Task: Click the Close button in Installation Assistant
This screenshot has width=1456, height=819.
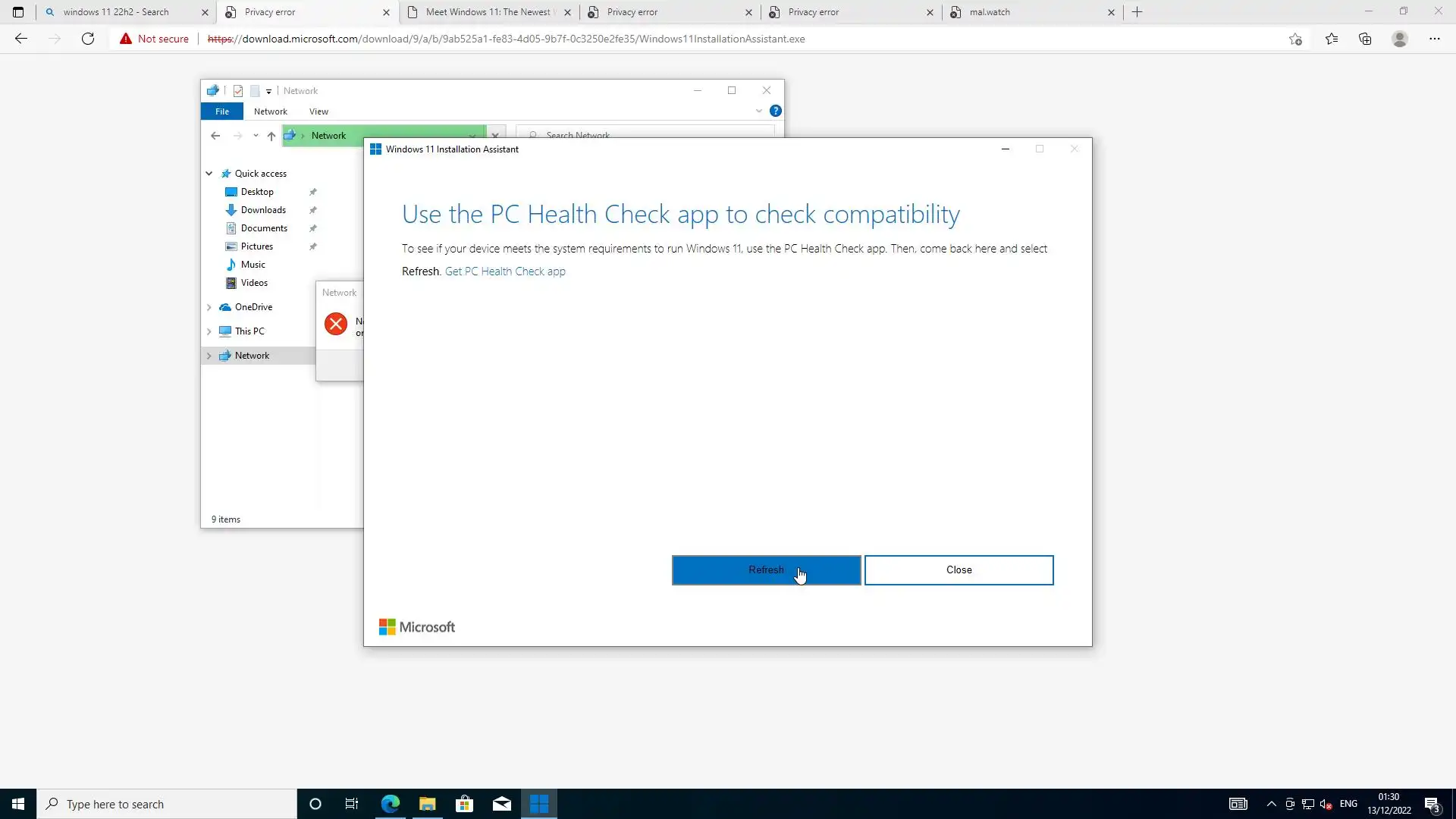Action: click(959, 570)
